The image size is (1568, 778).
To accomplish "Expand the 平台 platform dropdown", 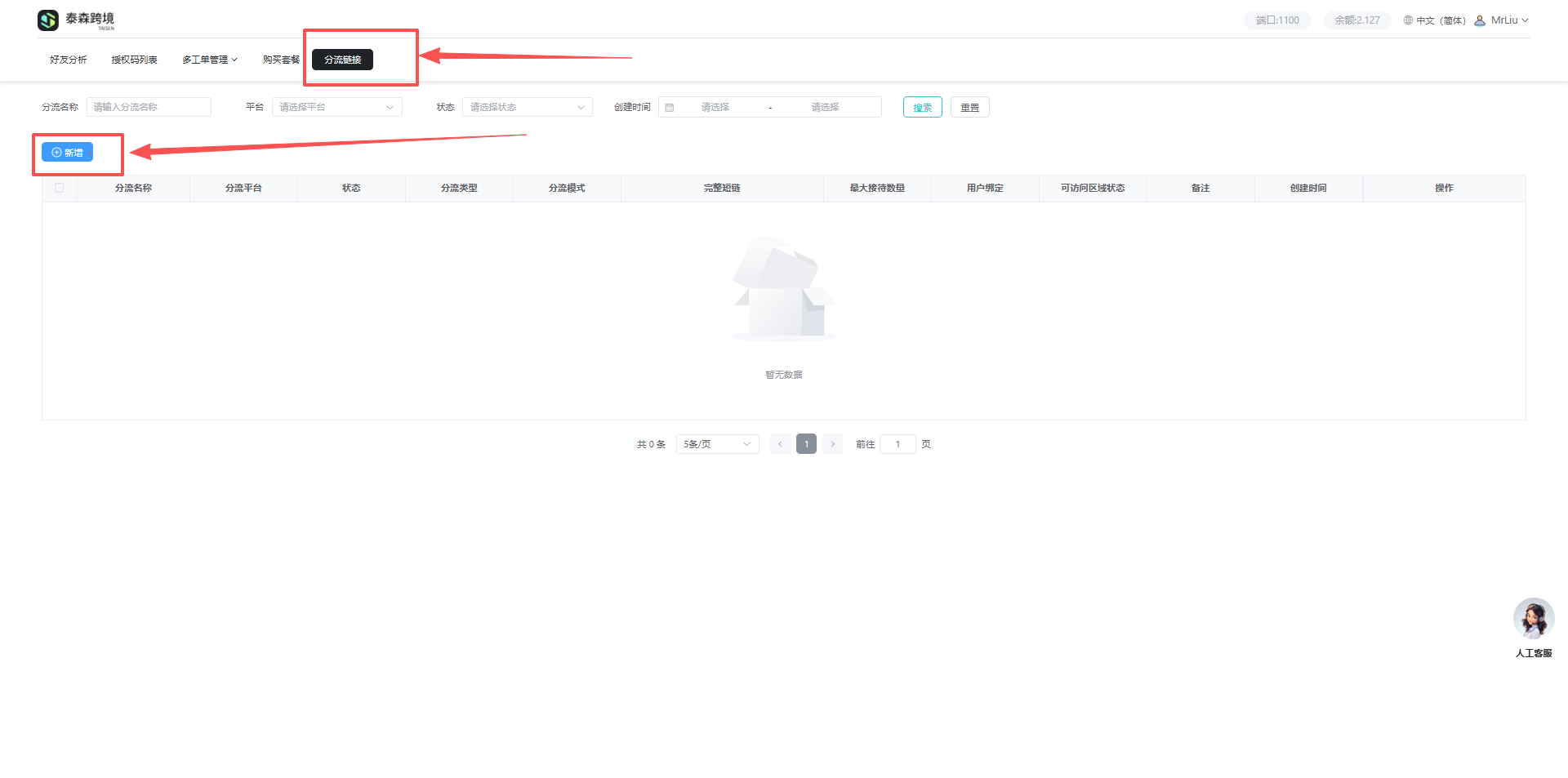I will [336, 108].
